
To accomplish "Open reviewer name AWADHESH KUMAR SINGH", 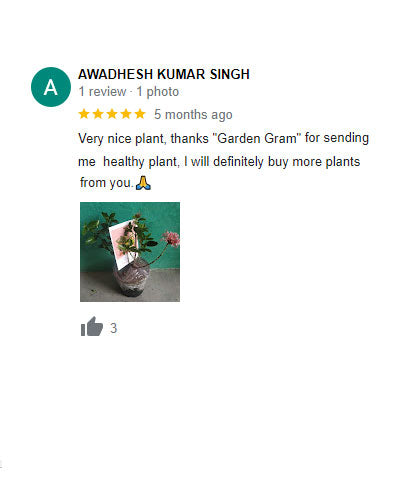I will [164, 74].
